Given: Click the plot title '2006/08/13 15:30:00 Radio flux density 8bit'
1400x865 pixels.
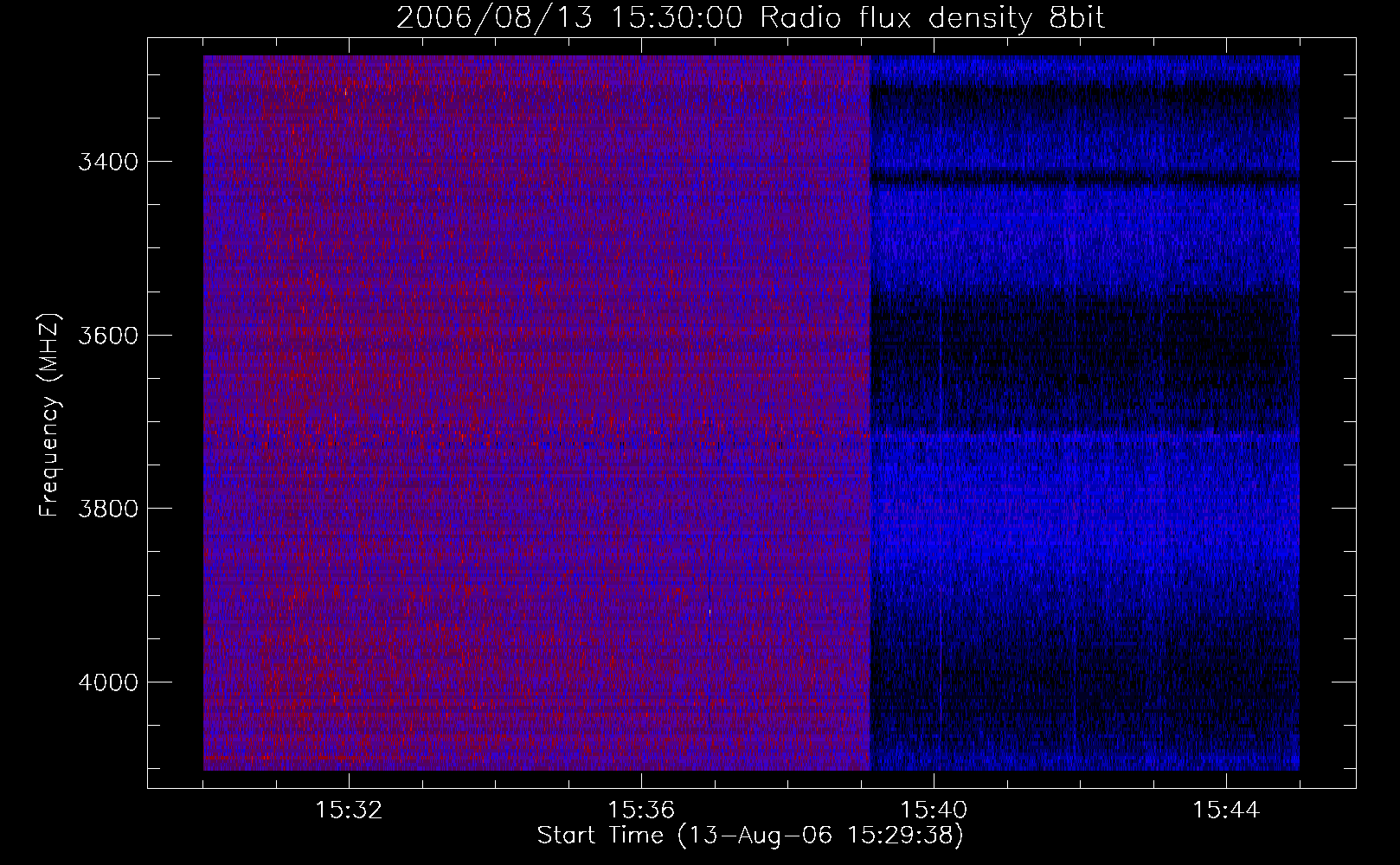Looking at the screenshot, I should click(750, 17).
